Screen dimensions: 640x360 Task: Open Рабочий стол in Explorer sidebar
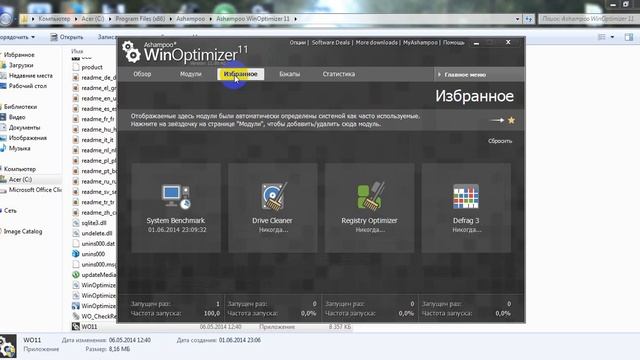(27, 86)
